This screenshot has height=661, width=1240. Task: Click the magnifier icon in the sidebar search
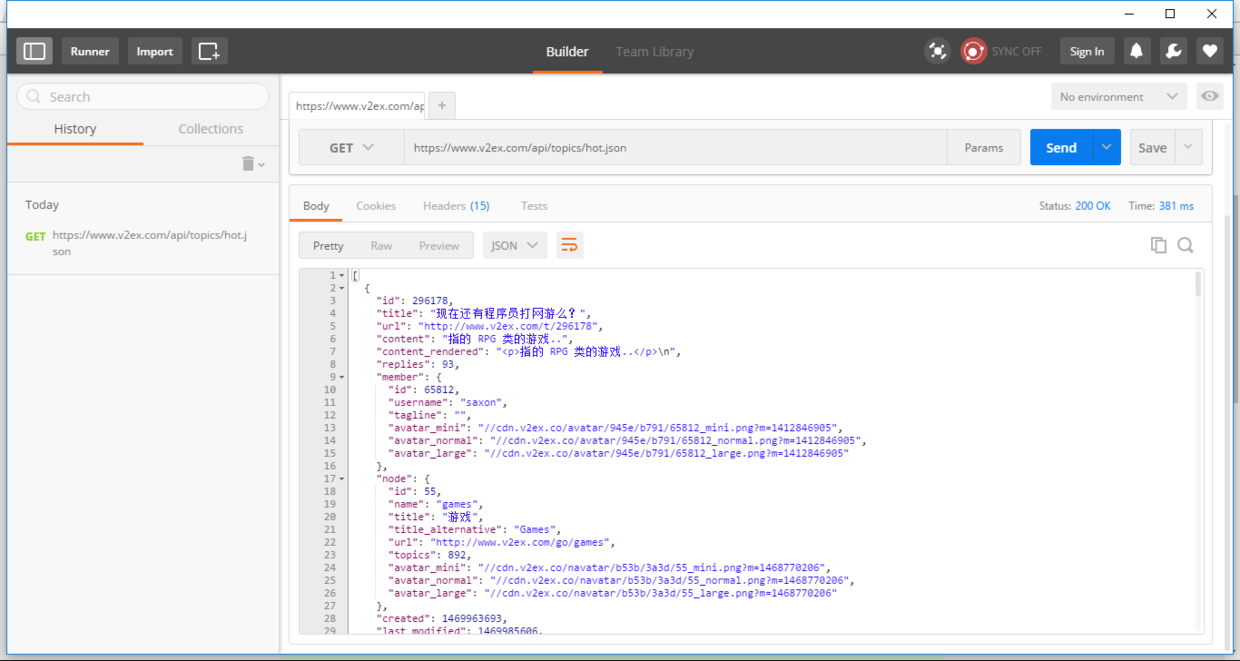tap(35, 97)
